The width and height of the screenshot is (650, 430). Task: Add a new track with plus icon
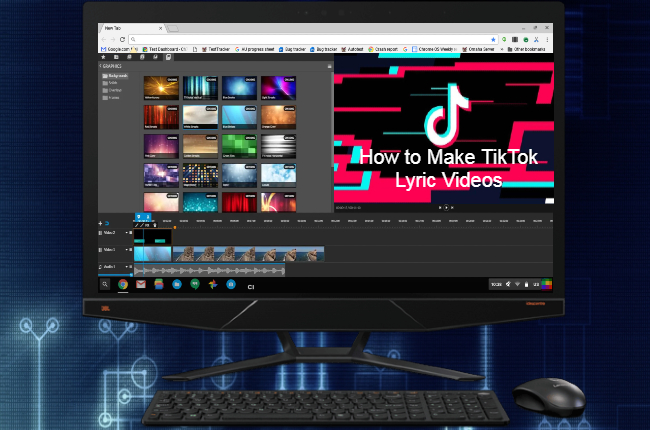click(x=100, y=223)
